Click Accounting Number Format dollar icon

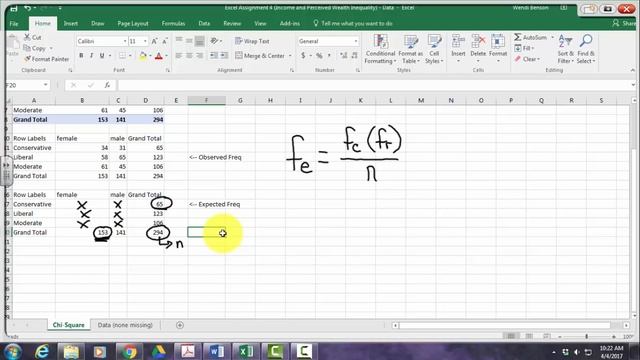coord(303,56)
